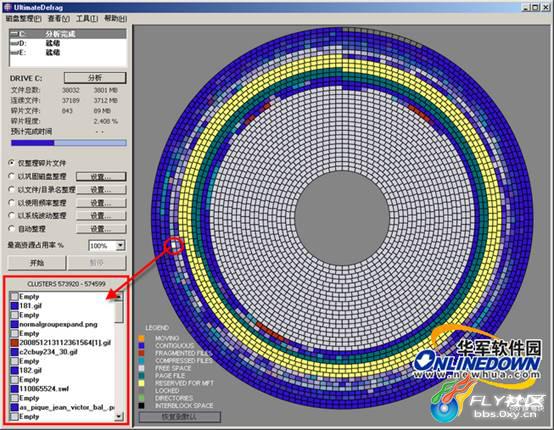554x430 pixels.
Task: Open the 磁盘整理 menu
Action: pyautogui.click(x=24, y=18)
